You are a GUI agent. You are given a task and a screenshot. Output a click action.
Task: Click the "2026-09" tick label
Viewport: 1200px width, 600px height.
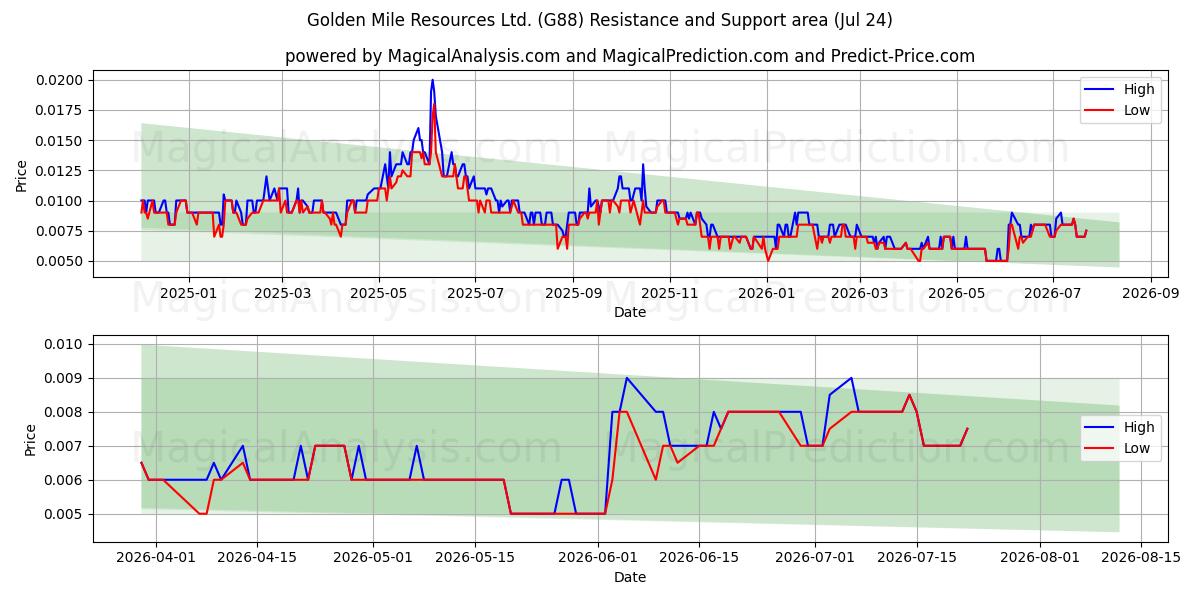click(x=1149, y=293)
